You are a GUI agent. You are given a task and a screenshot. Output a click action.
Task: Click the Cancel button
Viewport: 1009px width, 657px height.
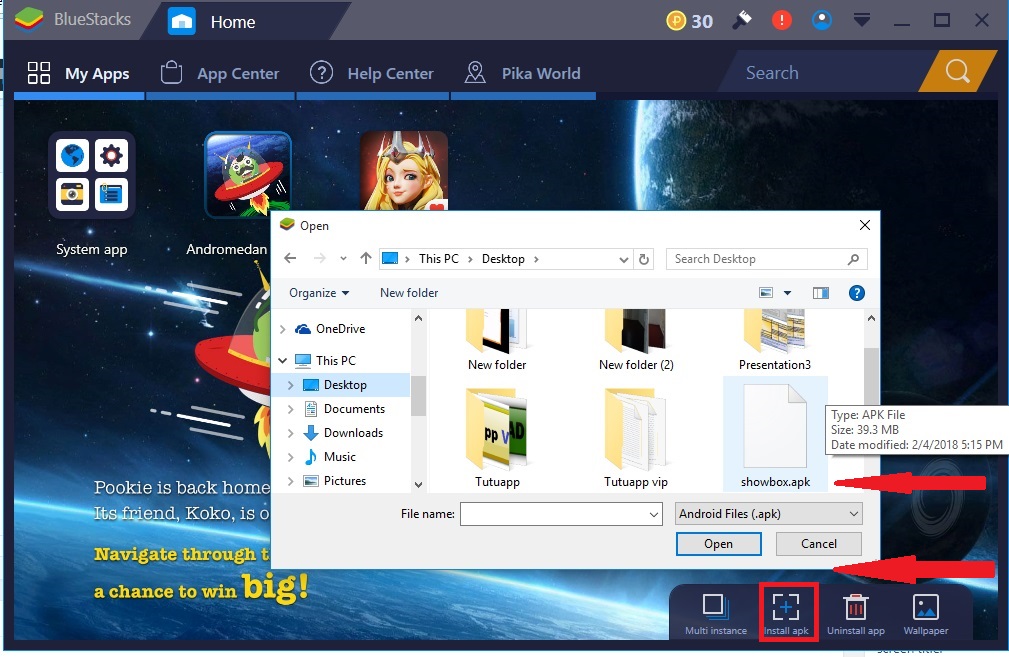coord(819,544)
